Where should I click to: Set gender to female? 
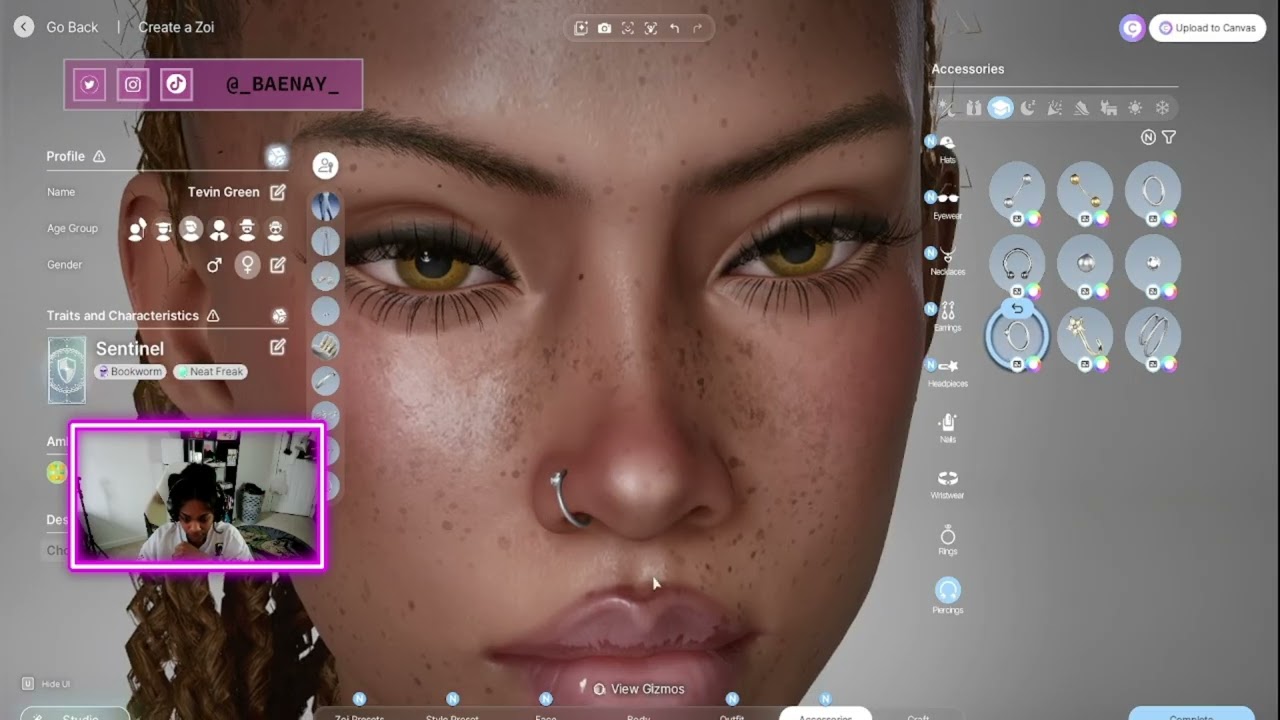247,265
